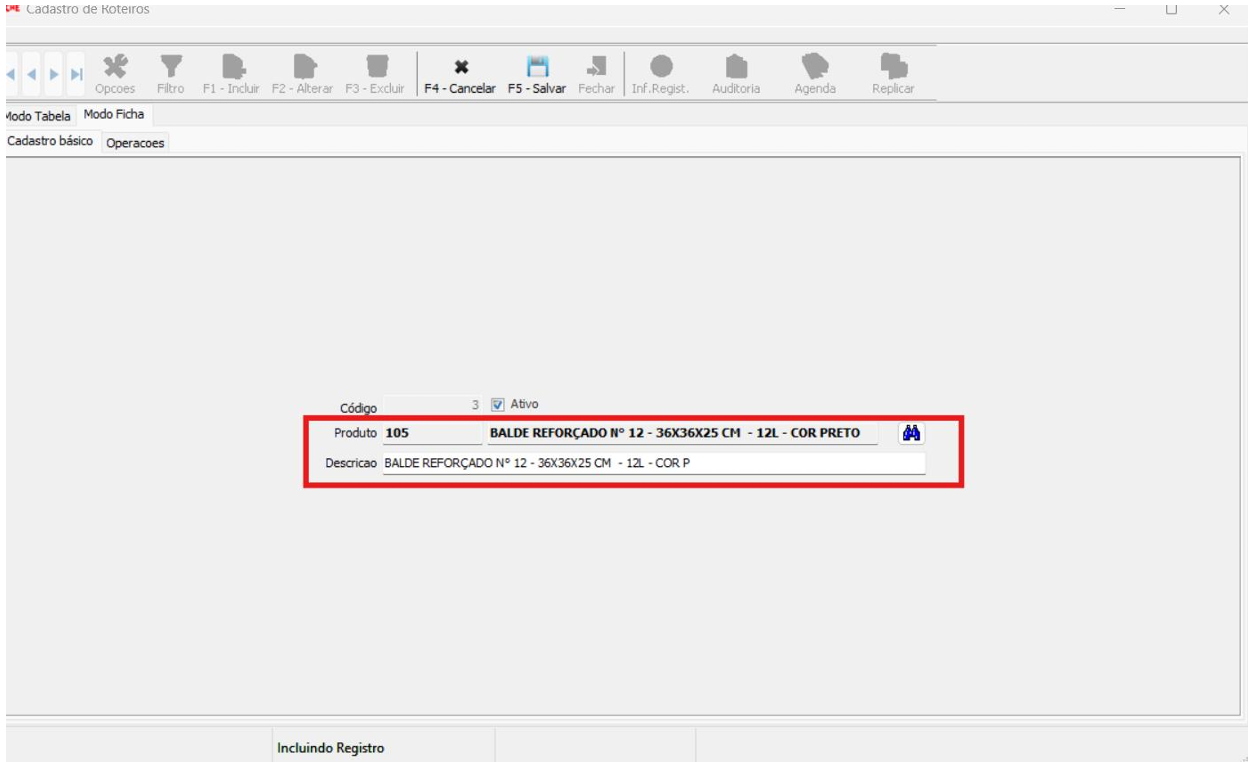Click the Replicar toolbar icon
This screenshot has height=762, width=1248.
tap(893, 68)
